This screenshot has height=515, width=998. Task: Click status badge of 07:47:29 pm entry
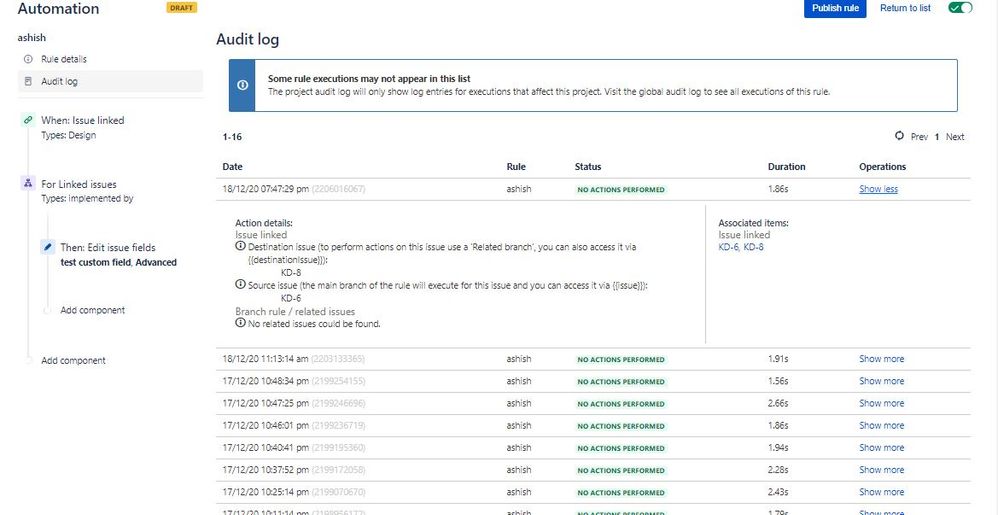tap(621, 190)
